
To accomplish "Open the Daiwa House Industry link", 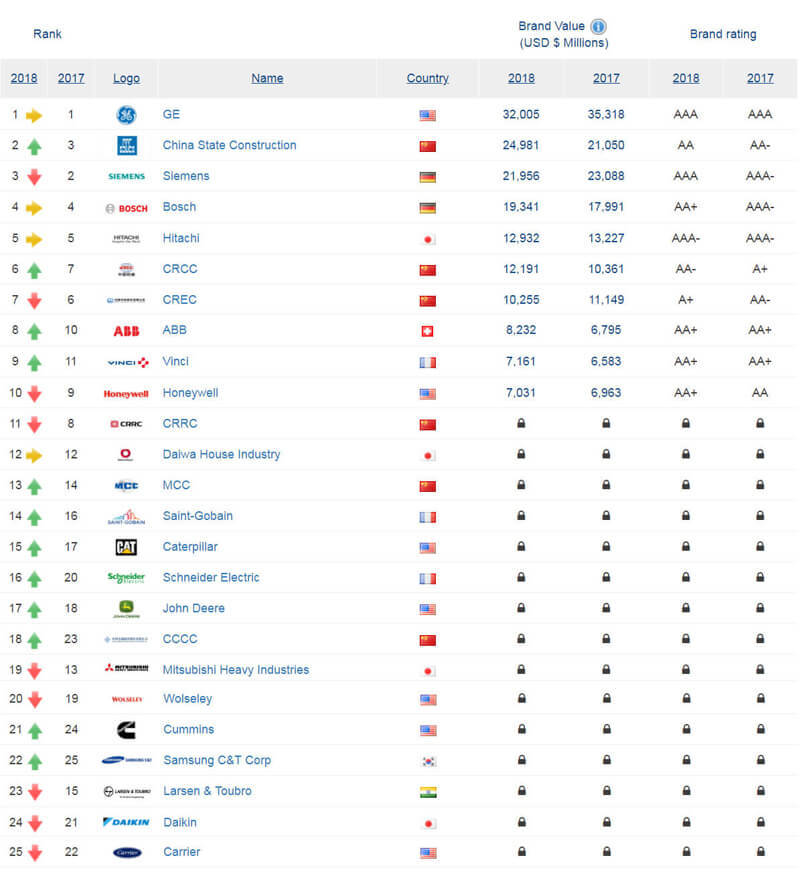I will click(221, 454).
